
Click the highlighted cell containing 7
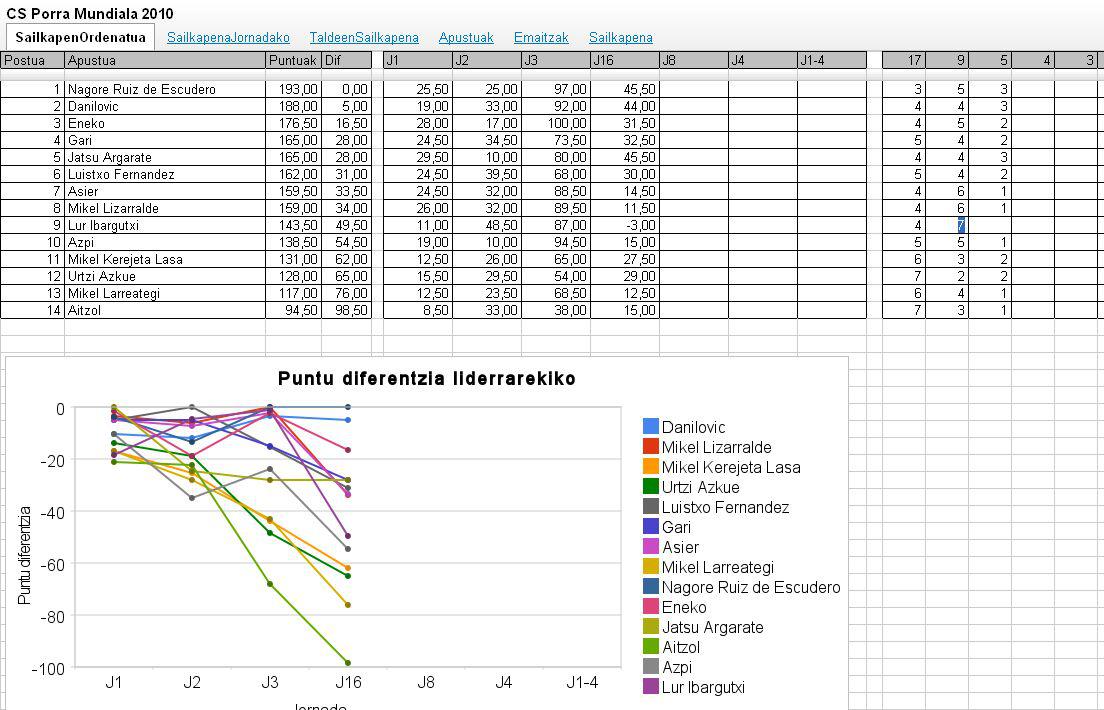(x=961, y=225)
